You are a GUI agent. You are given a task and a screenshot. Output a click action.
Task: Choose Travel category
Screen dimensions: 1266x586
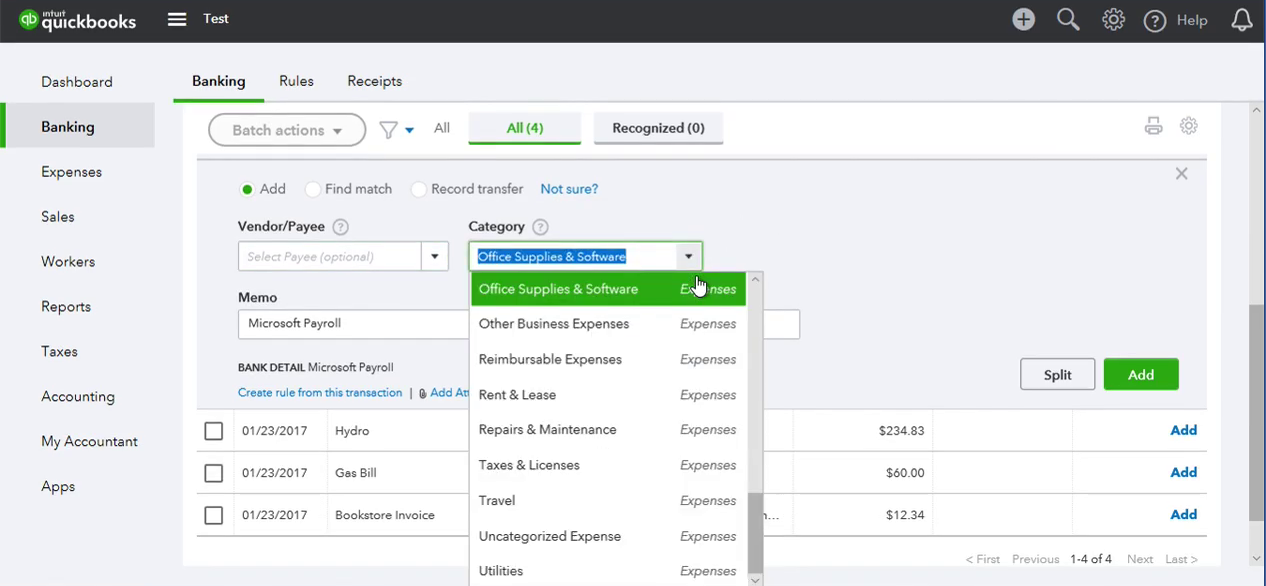[x=608, y=501]
